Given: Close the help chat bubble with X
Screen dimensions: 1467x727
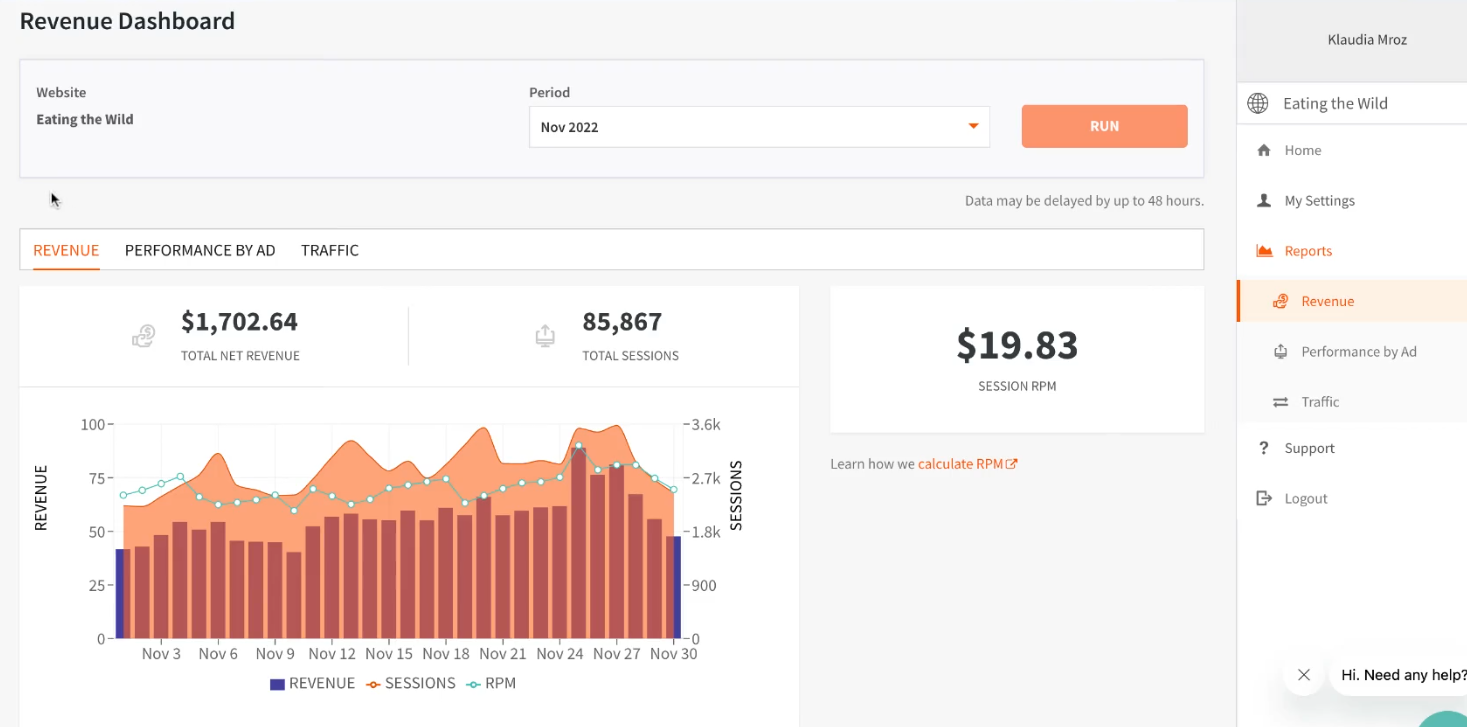Looking at the screenshot, I should coord(1304,675).
